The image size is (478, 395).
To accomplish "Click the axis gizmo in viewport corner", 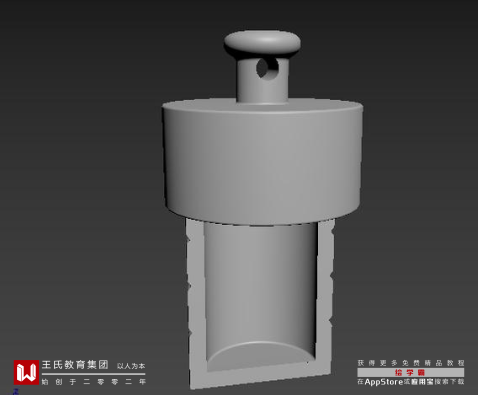I will [16, 391].
